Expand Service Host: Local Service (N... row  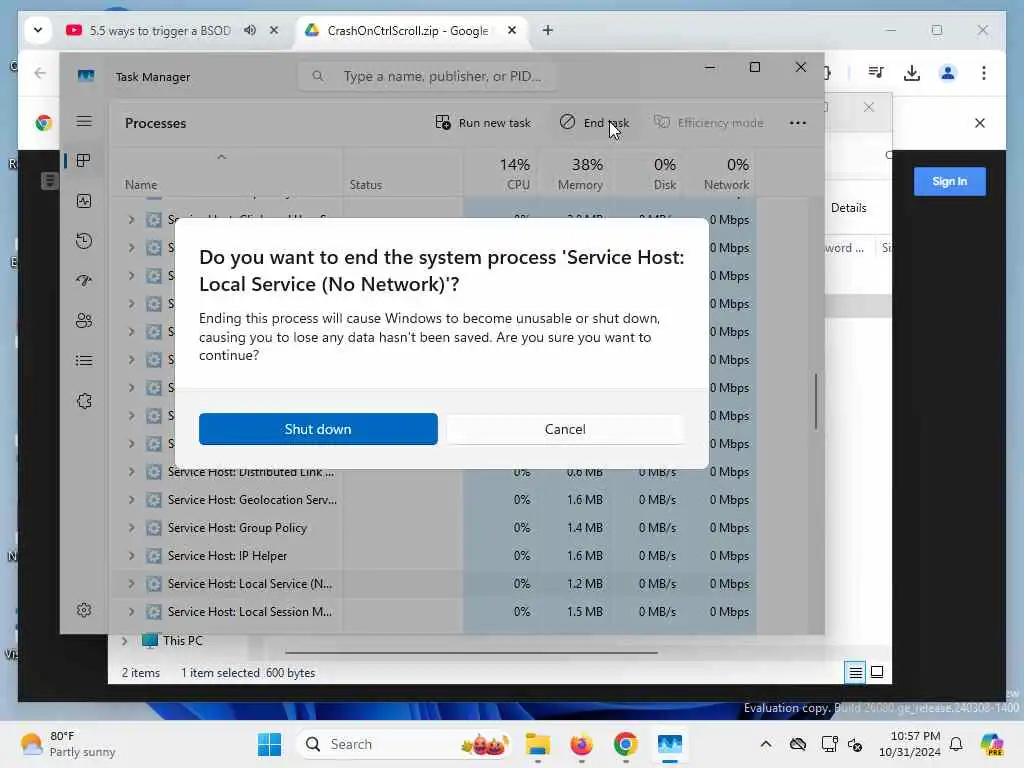[x=131, y=584]
